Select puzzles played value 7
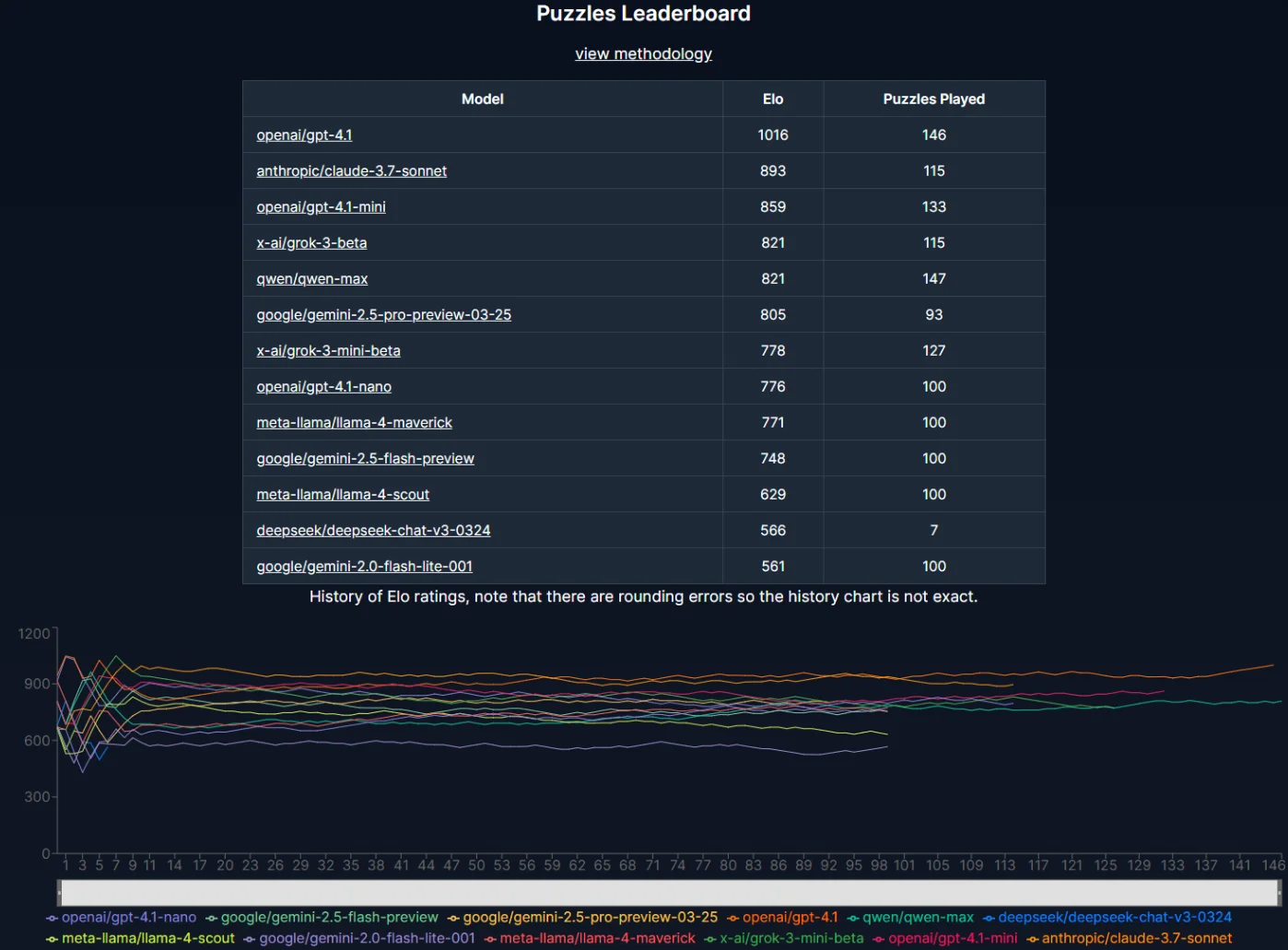The height and width of the screenshot is (950, 1288). [934, 530]
